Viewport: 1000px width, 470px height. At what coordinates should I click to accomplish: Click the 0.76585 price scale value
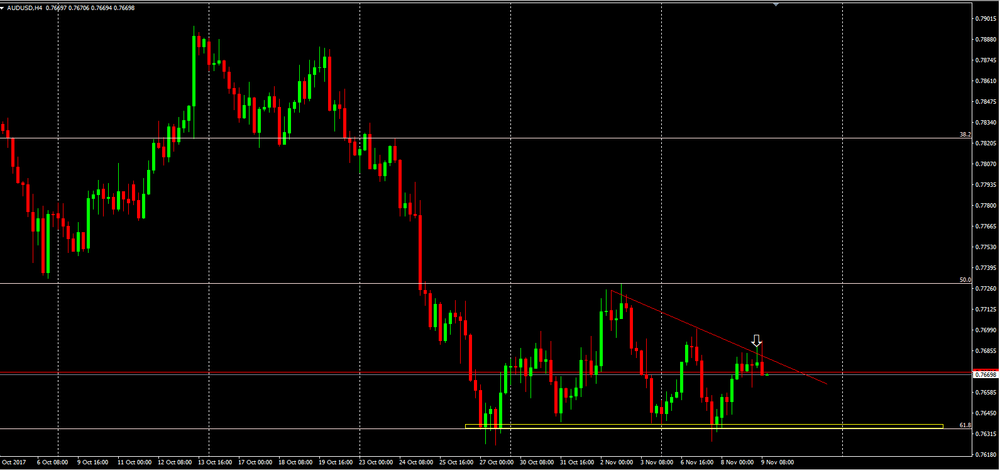[987, 392]
